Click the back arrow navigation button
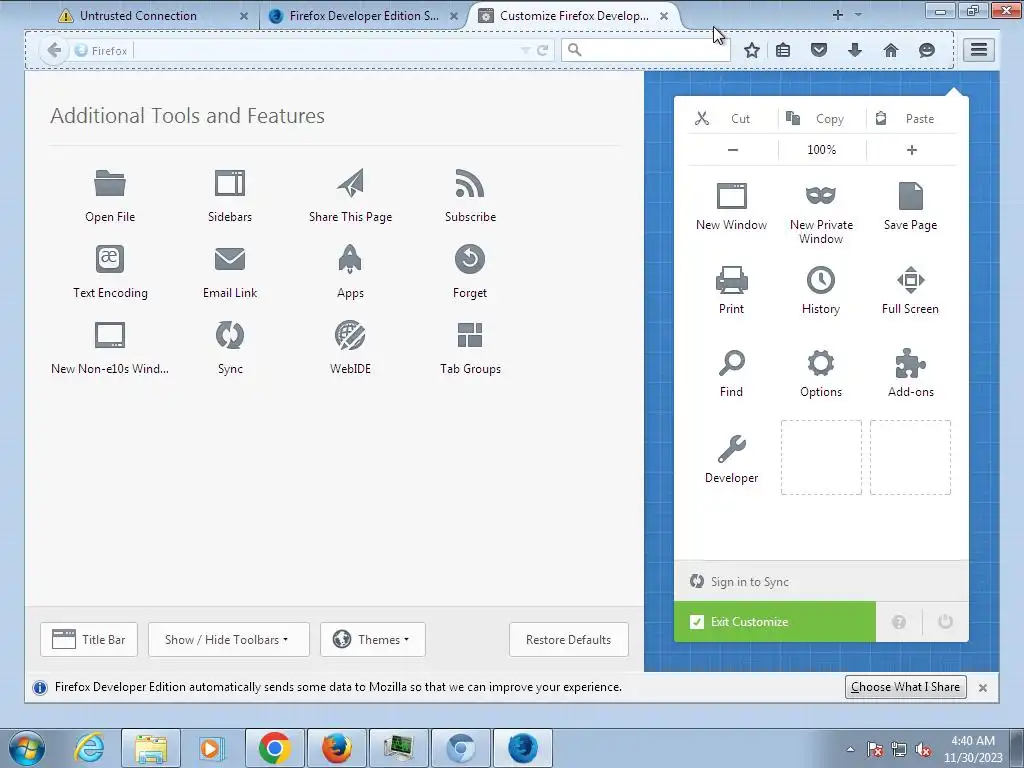 54,50
